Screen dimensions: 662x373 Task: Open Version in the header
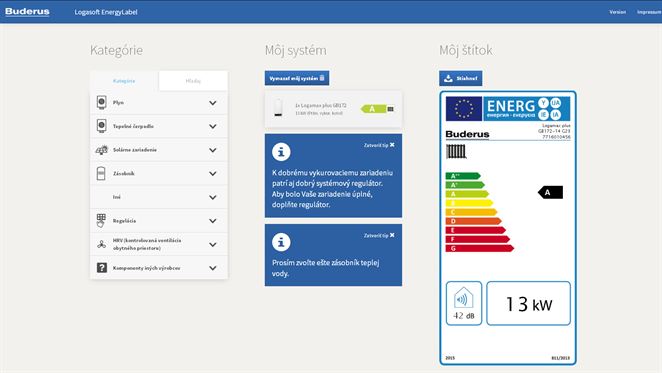[617, 12]
